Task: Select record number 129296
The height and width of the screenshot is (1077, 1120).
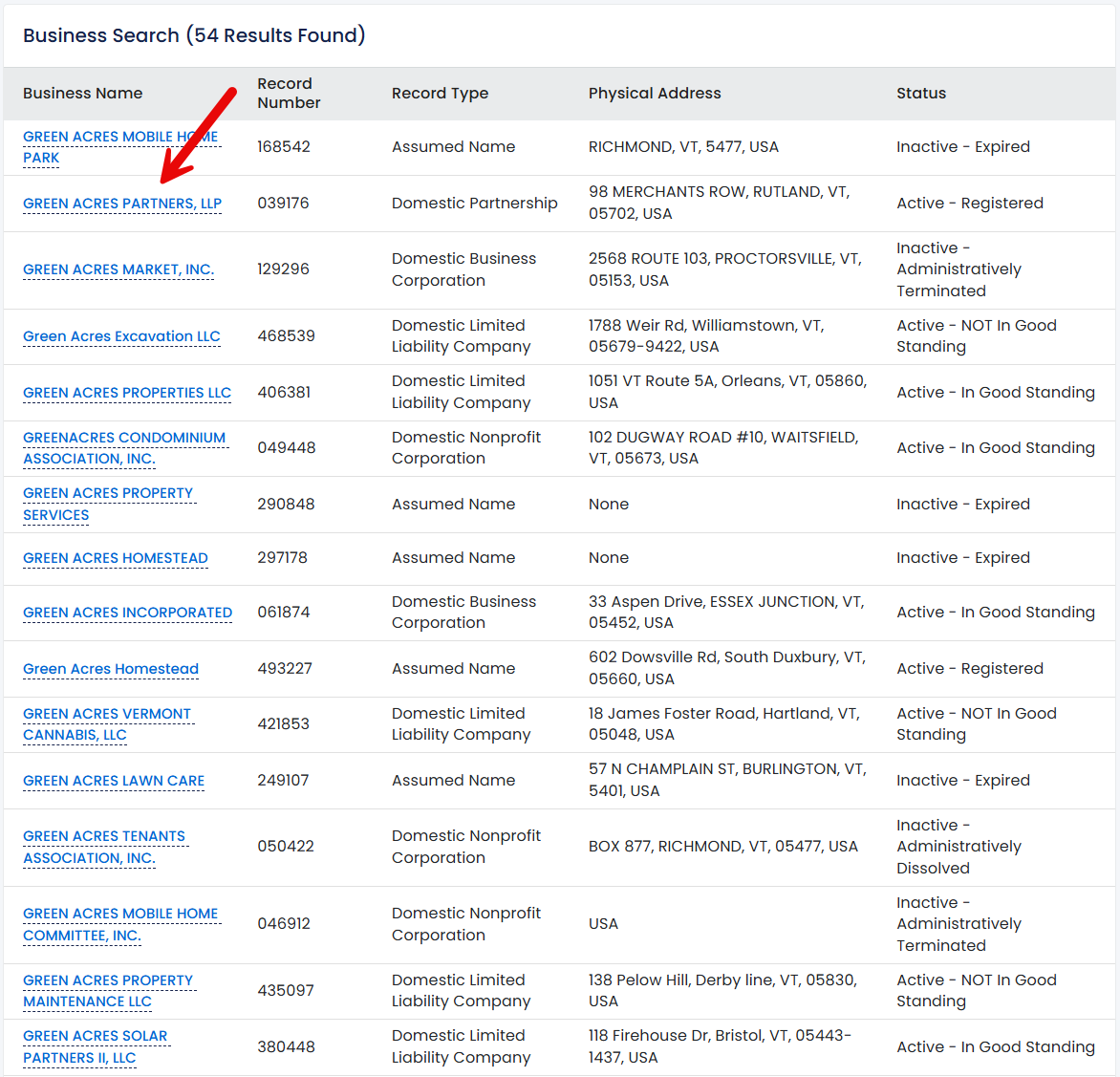Action: (x=284, y=269)
